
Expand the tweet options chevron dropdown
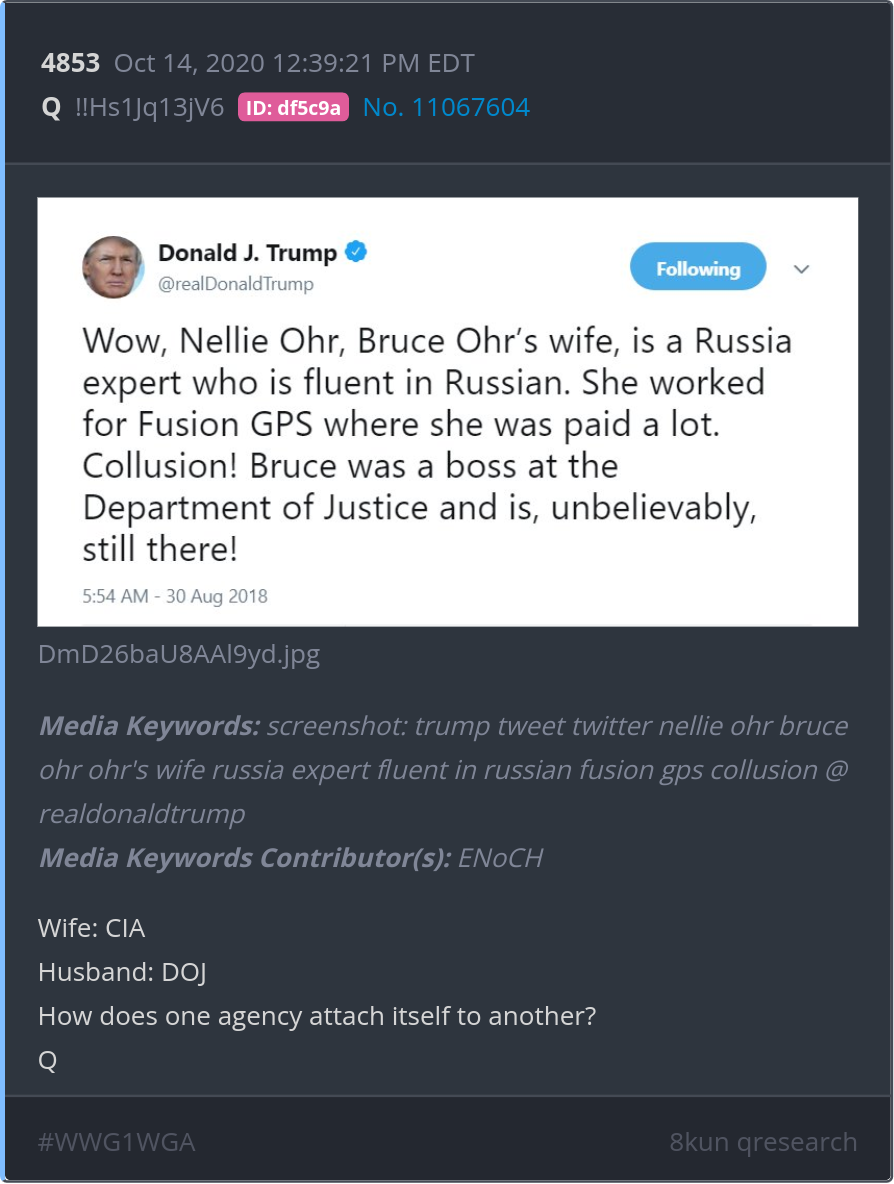(x=801, y=269)
